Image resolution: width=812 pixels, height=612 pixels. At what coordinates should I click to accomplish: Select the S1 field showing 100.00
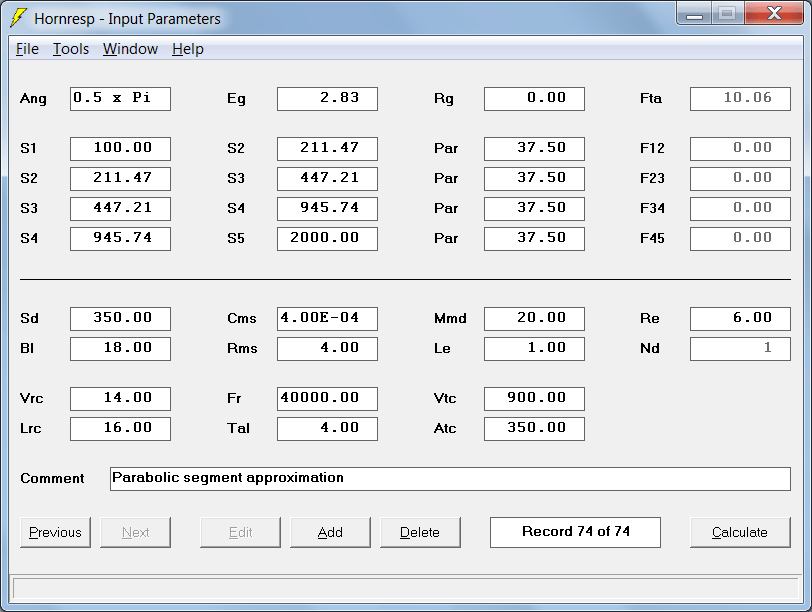120,149
